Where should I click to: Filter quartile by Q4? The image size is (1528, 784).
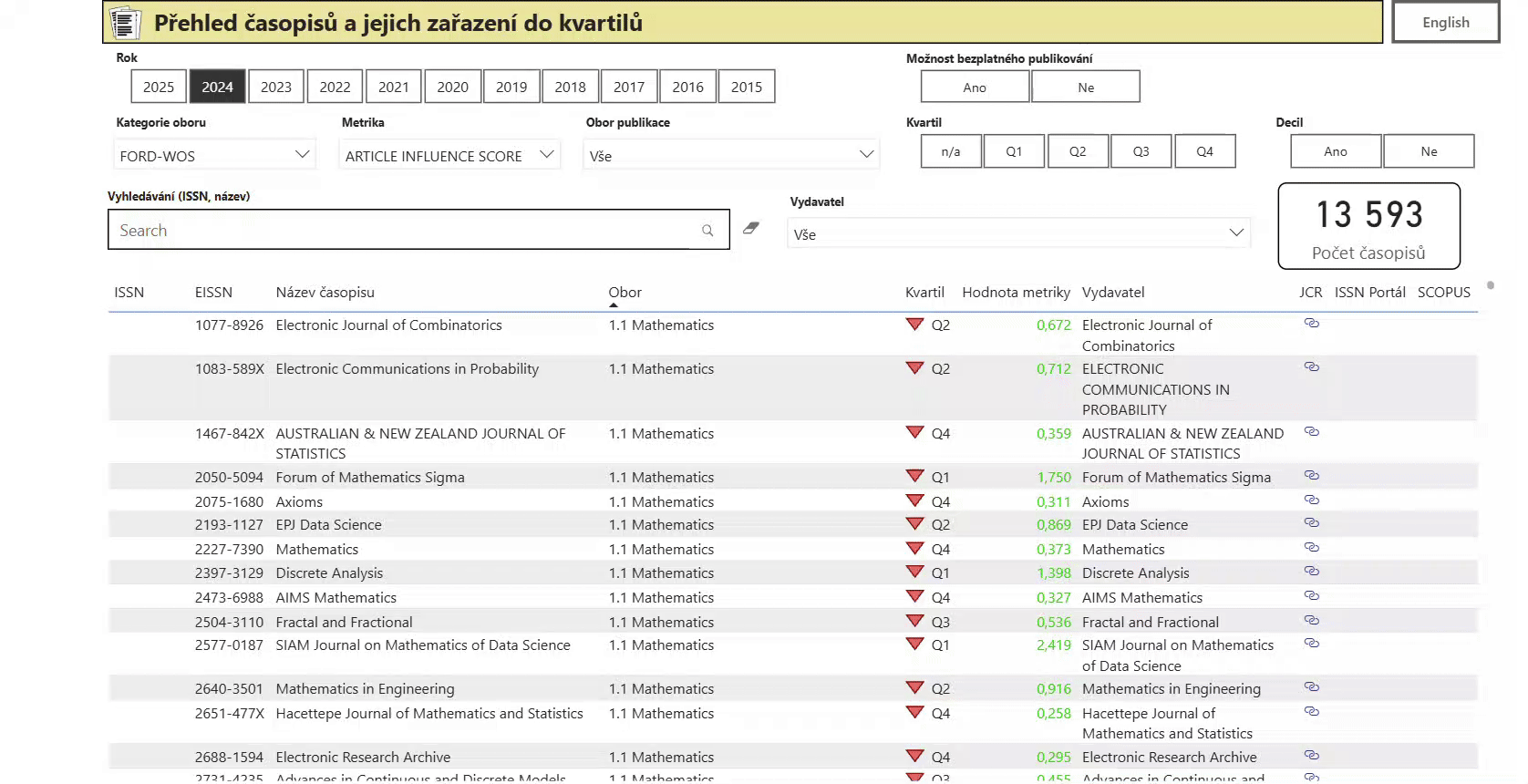click(1204, 151)
